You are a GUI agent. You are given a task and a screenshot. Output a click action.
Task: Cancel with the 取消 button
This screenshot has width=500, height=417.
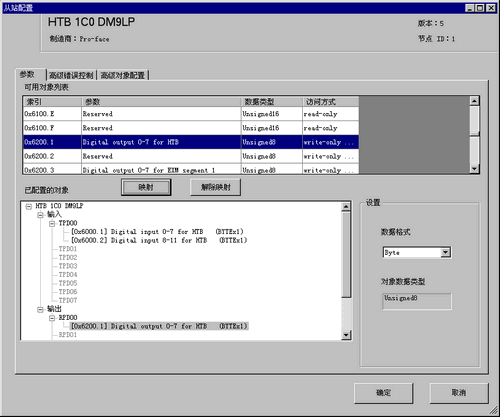[x=459, y=393]
